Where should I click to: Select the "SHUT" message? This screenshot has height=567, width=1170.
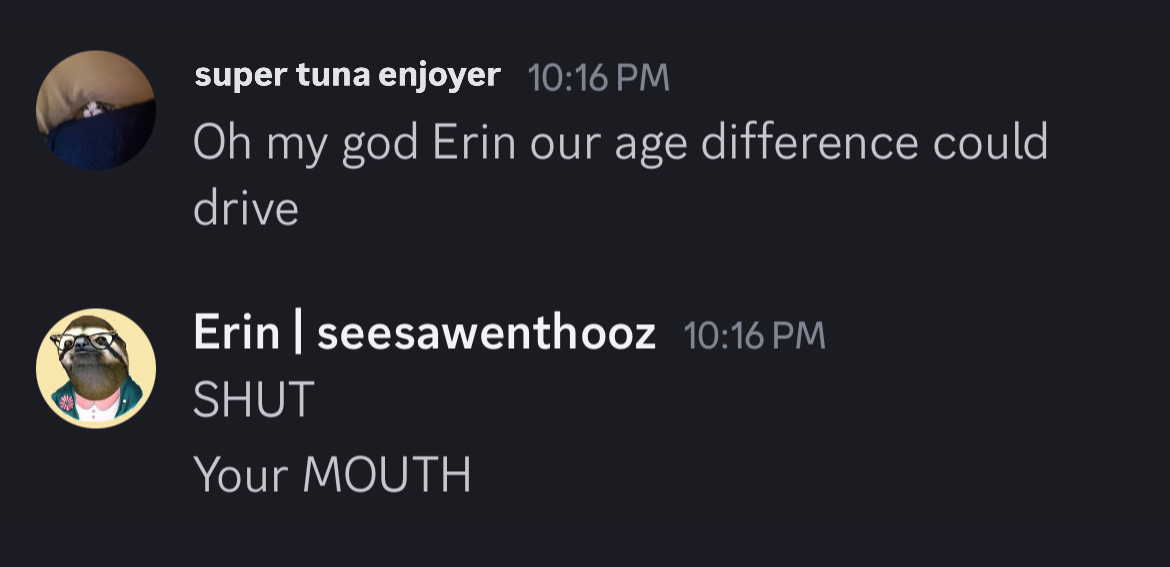[x=254, y=401]
